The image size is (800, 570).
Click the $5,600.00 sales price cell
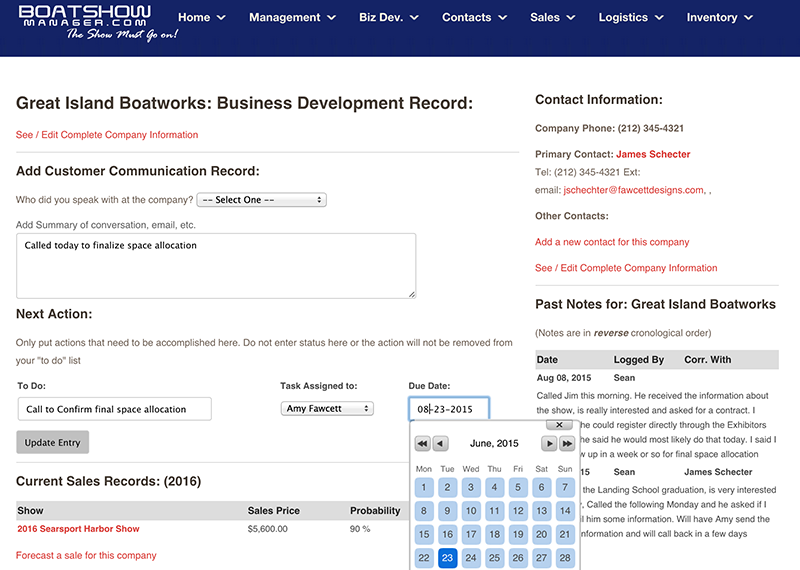click(x=267, y=529)
